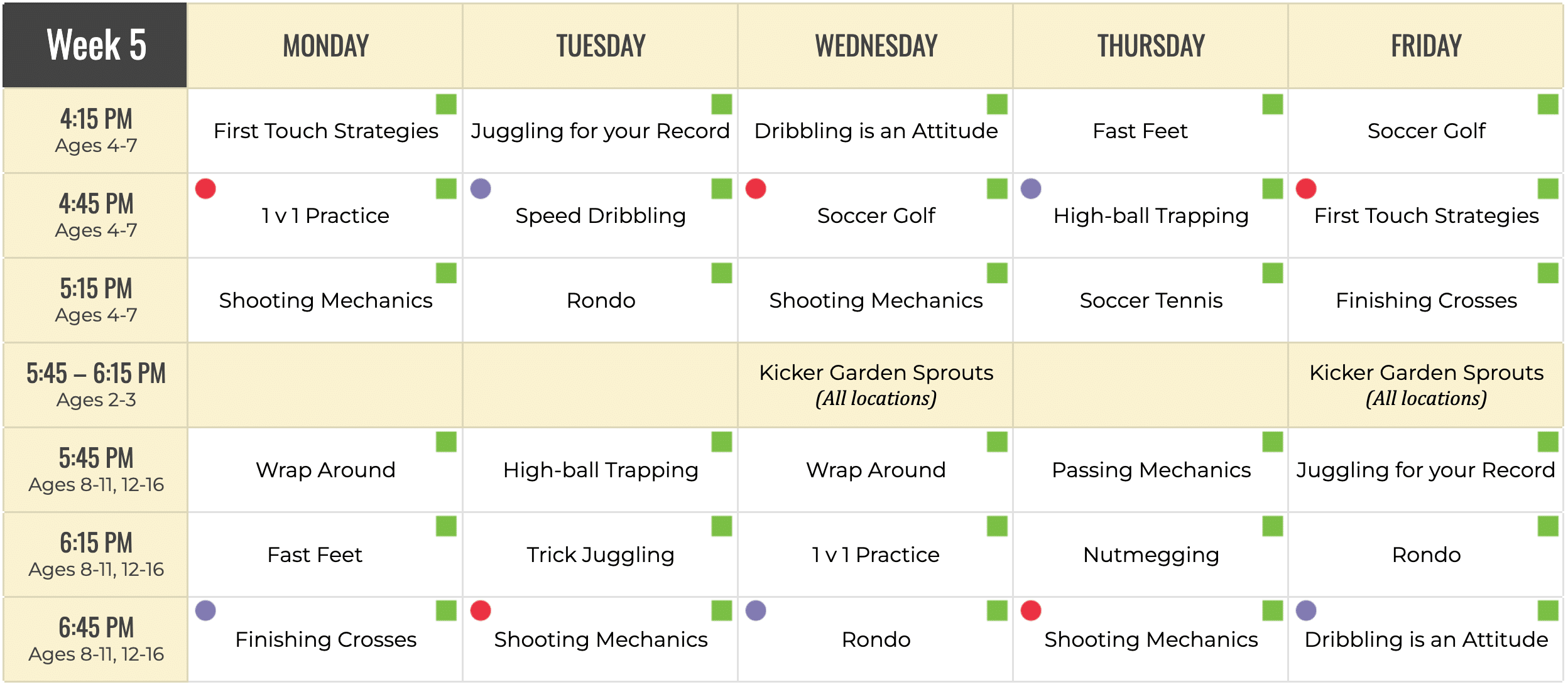Open Passing Mechanics session on Thursday

(1151, 470)
